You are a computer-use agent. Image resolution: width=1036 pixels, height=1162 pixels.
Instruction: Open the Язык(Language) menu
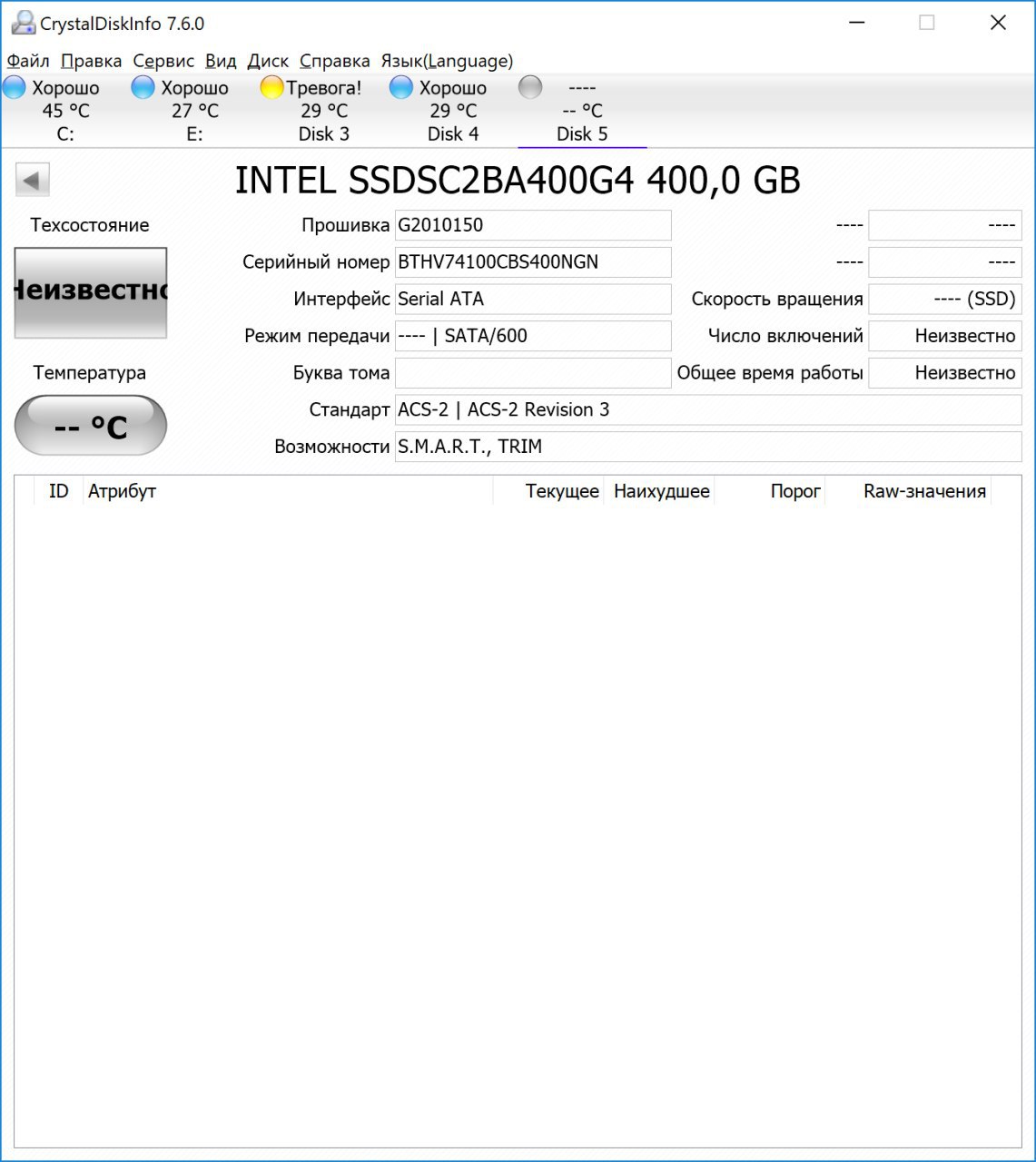point(447,61)
